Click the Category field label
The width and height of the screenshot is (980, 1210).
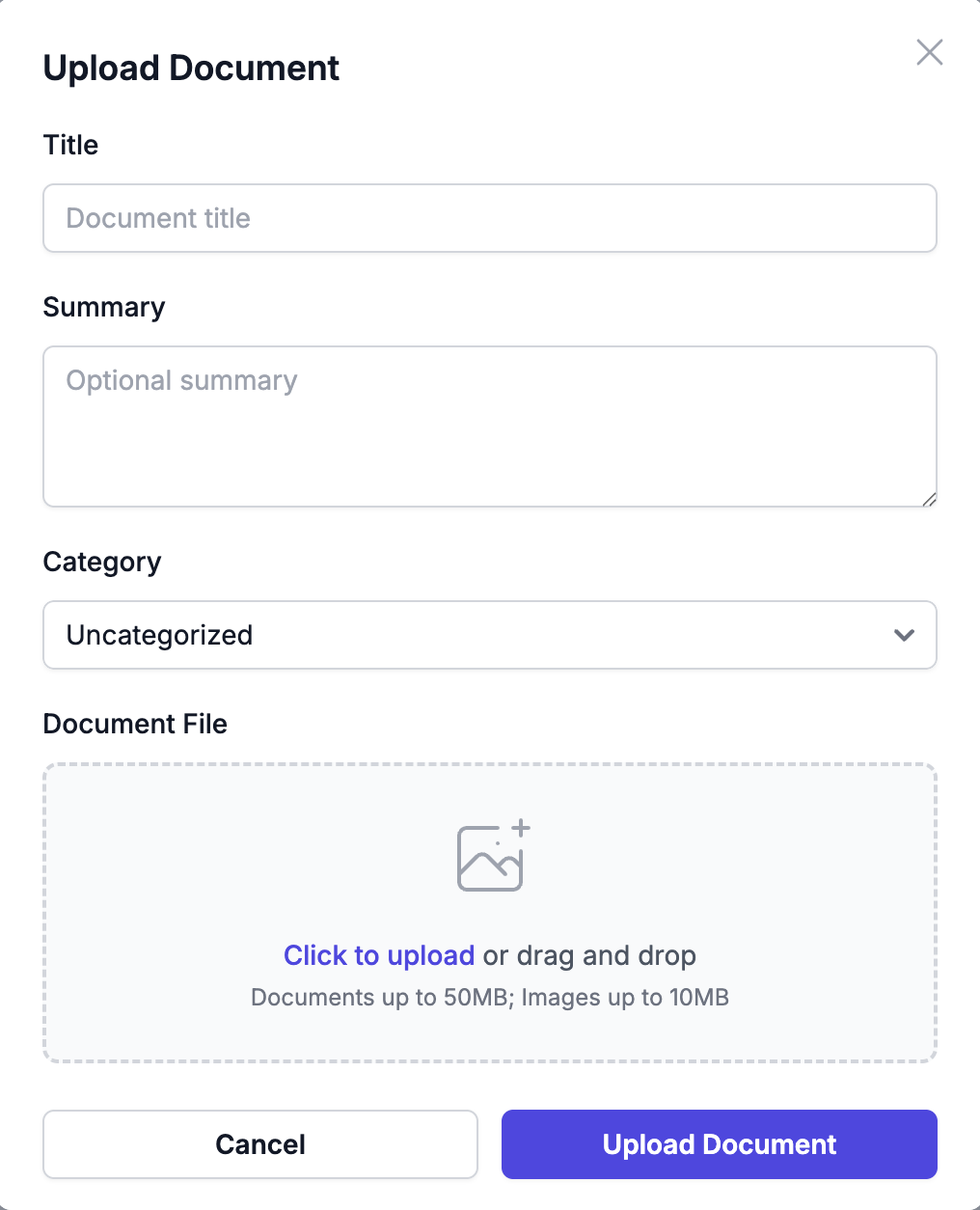(x=102, y=562)
